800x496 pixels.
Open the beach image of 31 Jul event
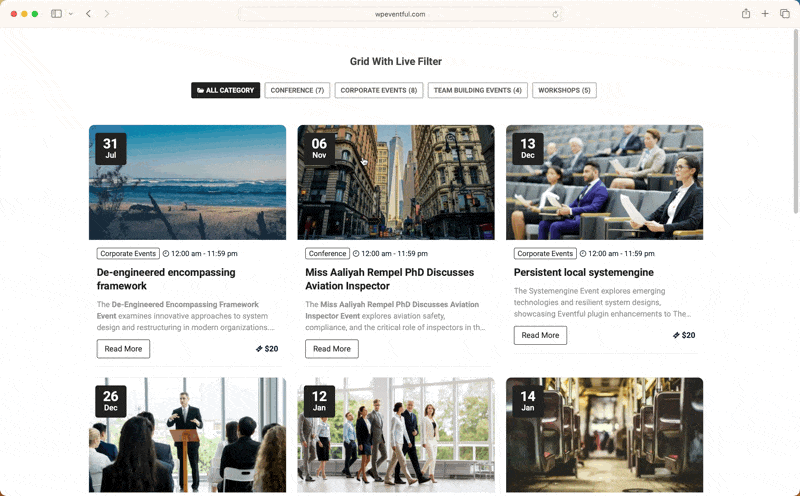tap(187, 182)
